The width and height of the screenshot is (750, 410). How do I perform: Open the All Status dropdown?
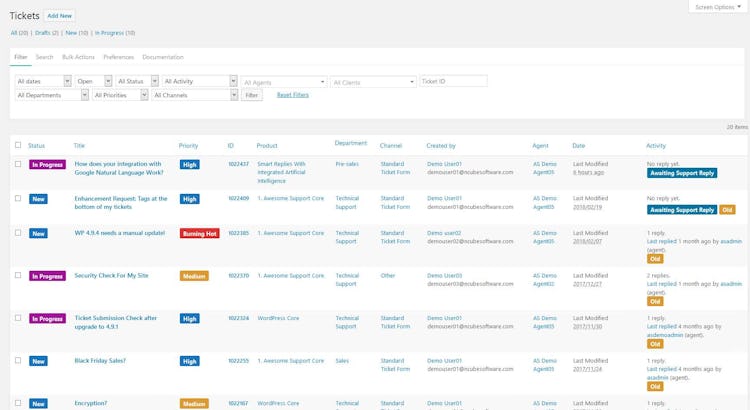tap(137, 81)
